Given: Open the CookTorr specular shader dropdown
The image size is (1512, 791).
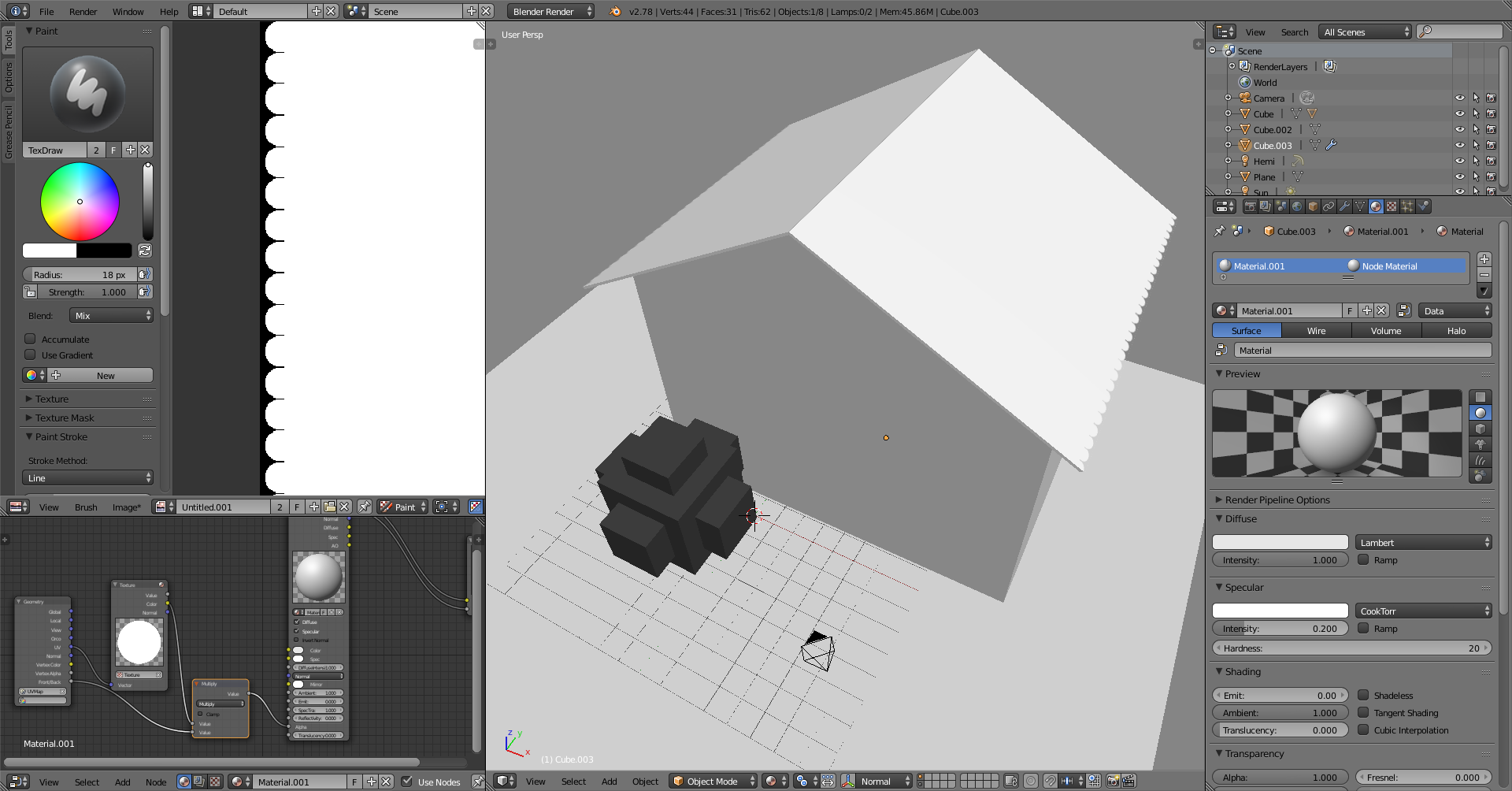Looking at the screenshot, I should click(x=1423, y=611).
